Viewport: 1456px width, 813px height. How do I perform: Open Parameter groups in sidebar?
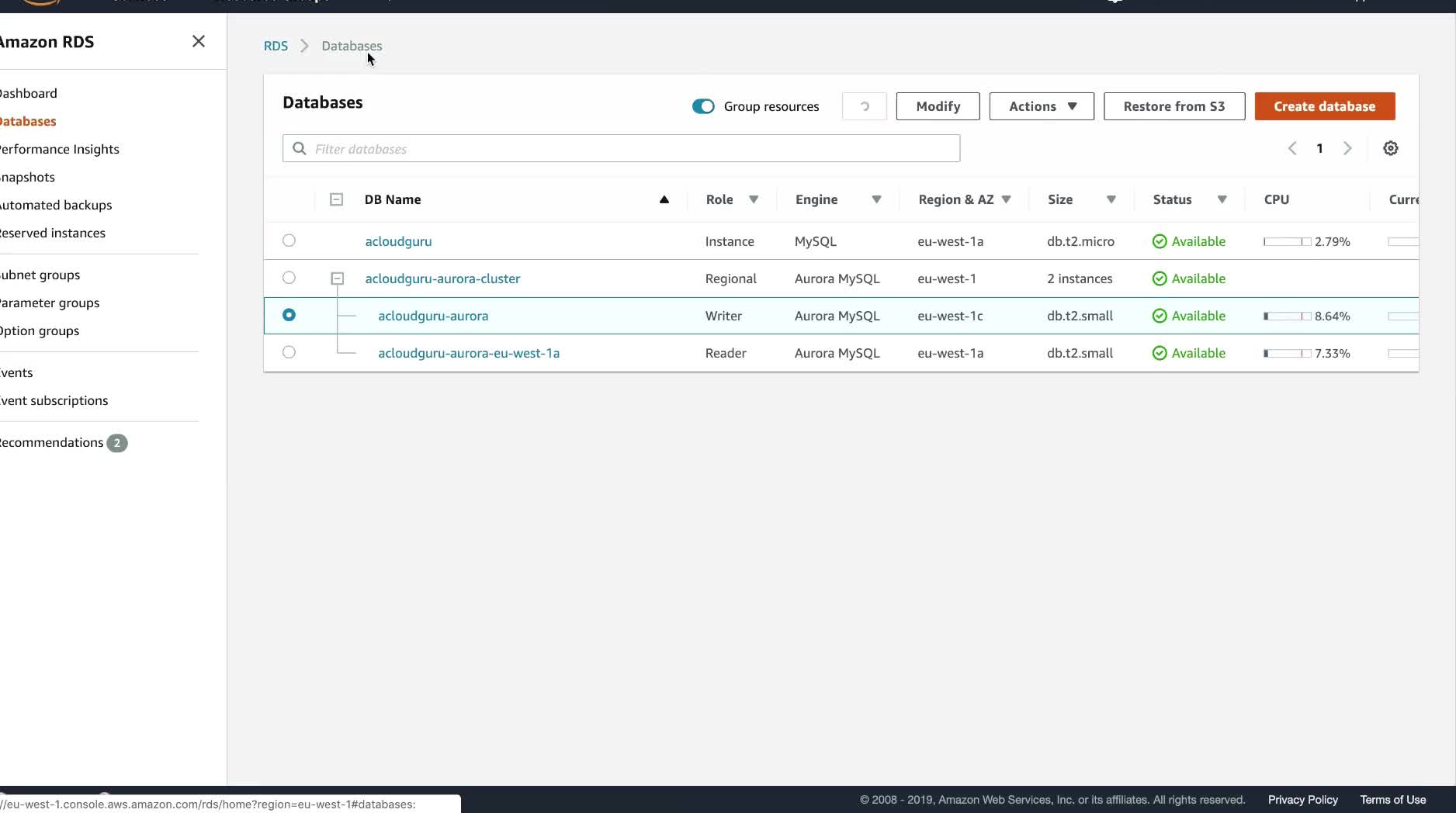click(50, 303)
